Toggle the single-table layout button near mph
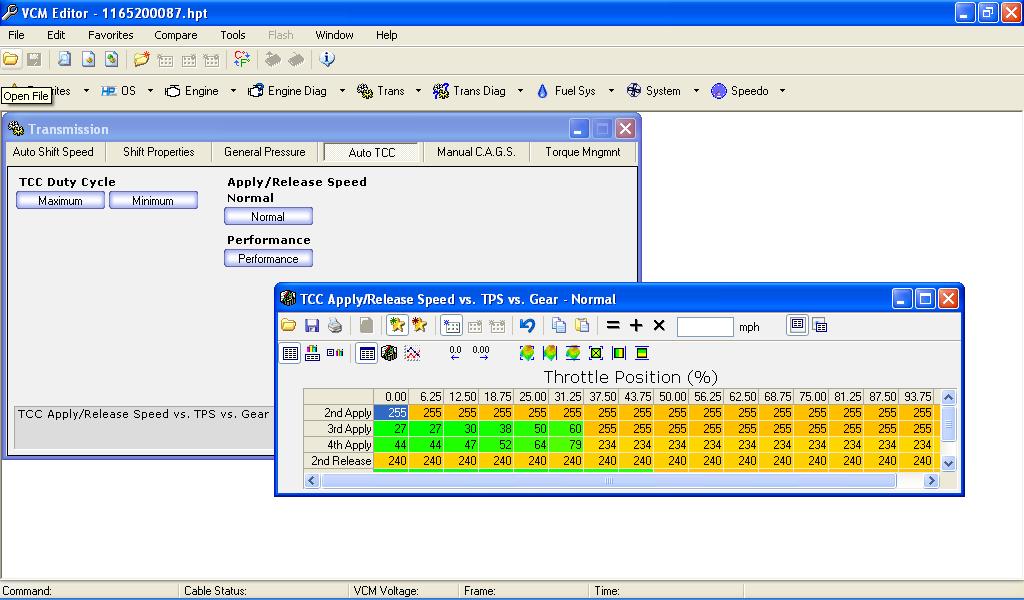Screen dimensions: 1024x600 (x=797, y=325)
